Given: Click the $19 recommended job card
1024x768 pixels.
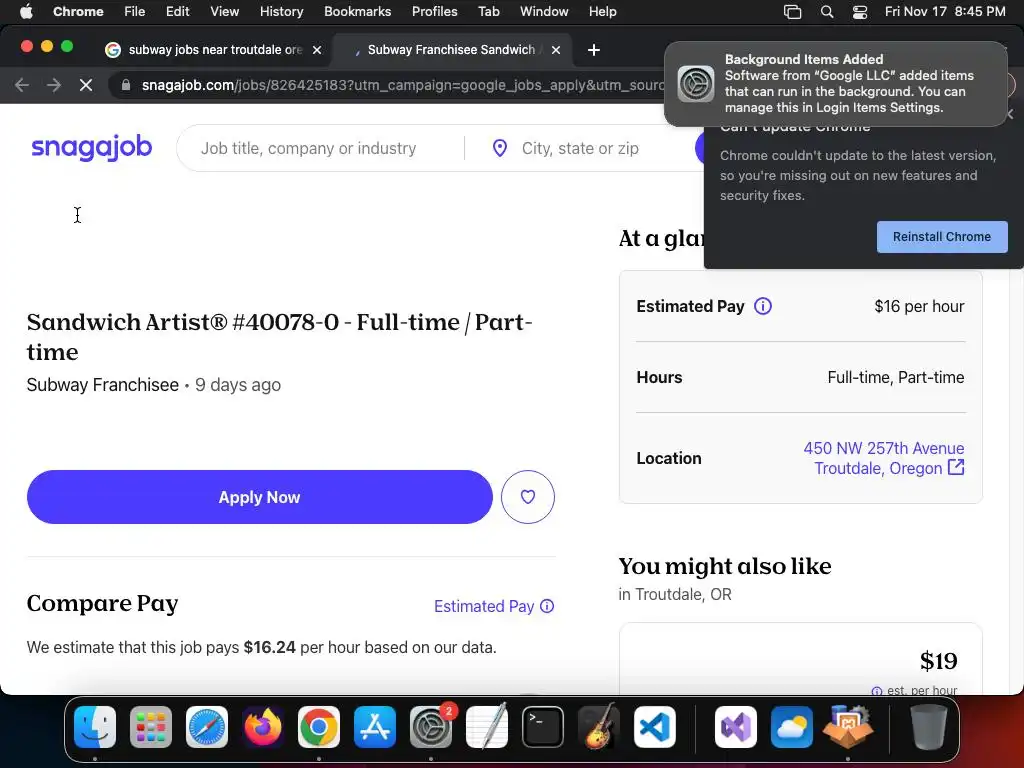Looking at the screenshot, I should click(801, 658).
